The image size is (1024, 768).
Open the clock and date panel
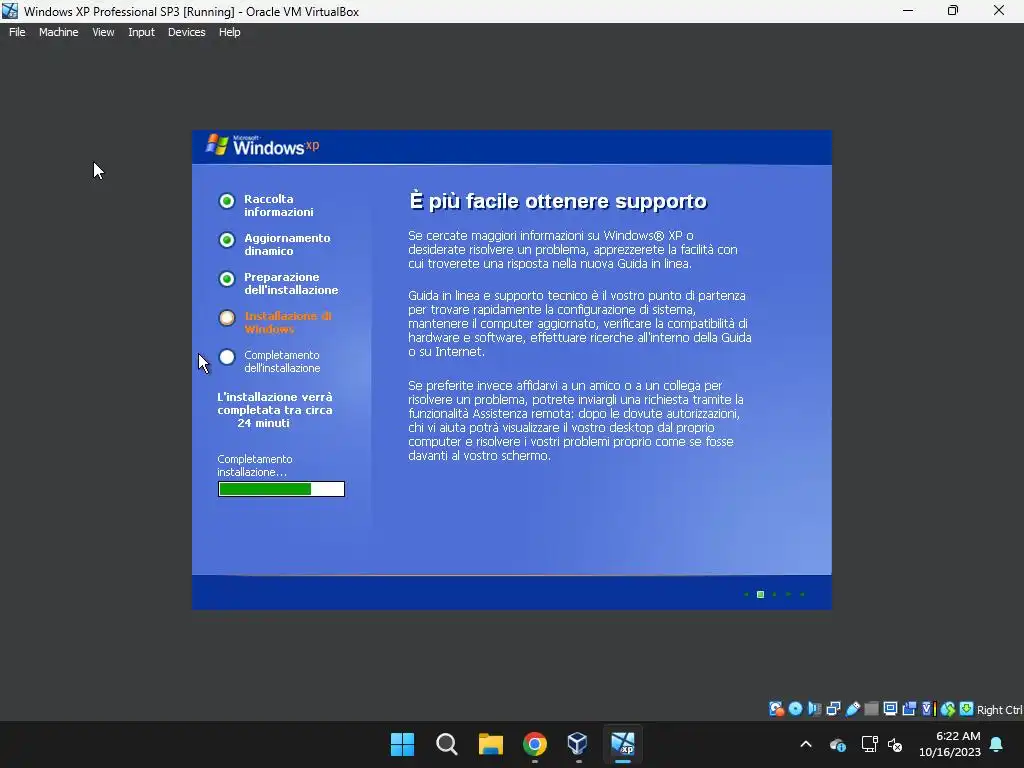tap(950, 744)
